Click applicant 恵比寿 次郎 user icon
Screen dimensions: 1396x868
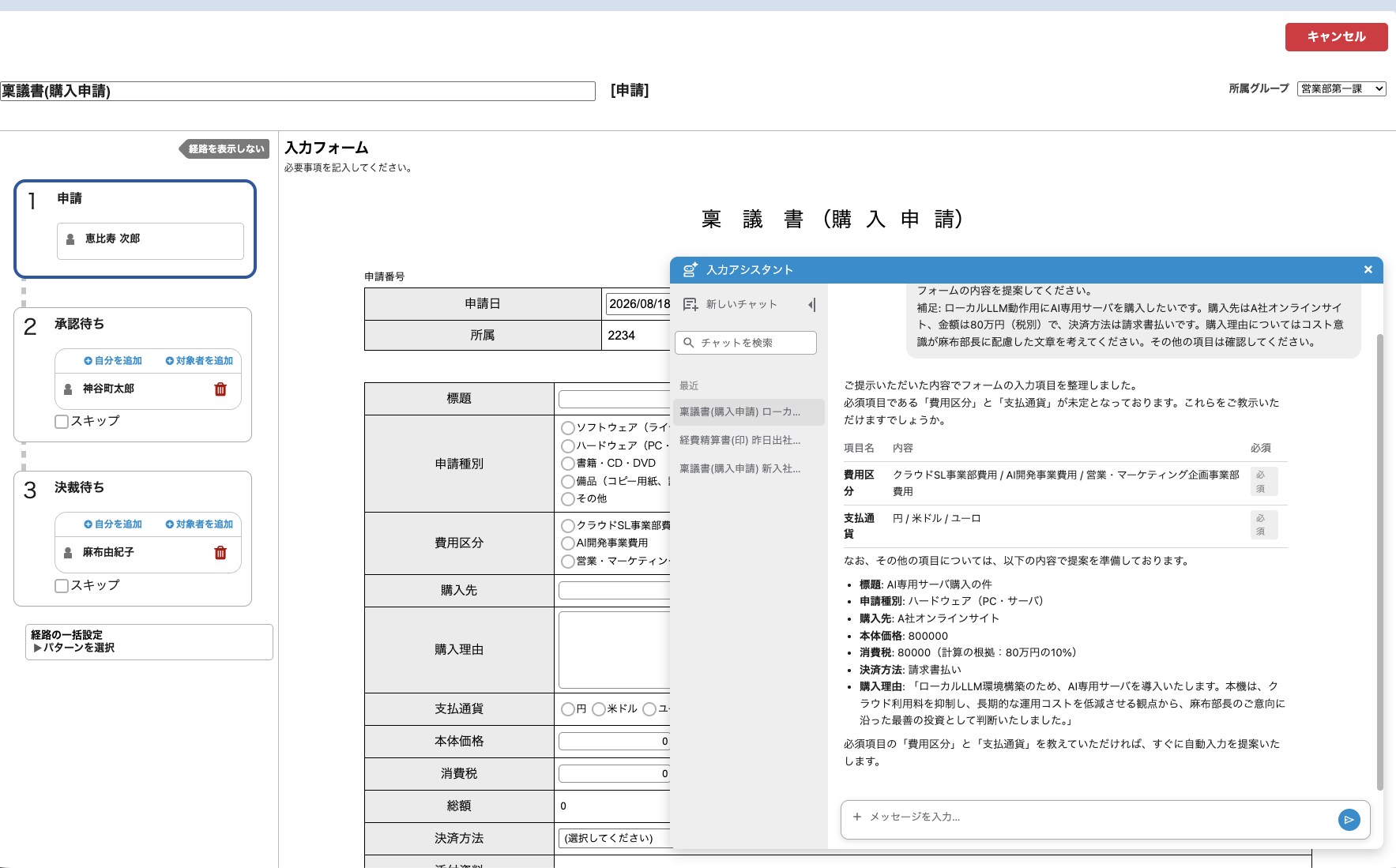coord(70,239)
